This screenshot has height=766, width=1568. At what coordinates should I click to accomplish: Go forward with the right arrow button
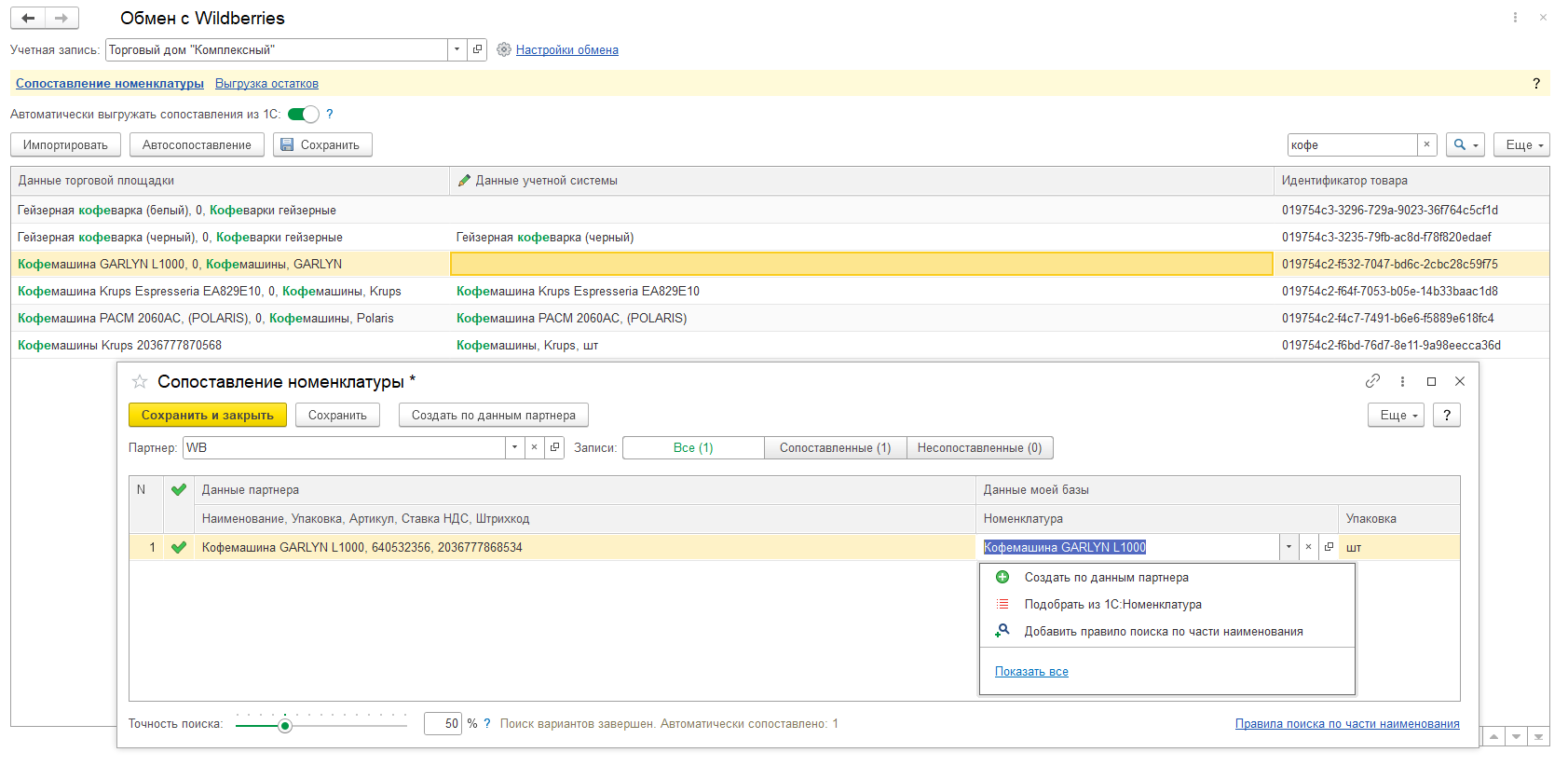pos(61,18)
